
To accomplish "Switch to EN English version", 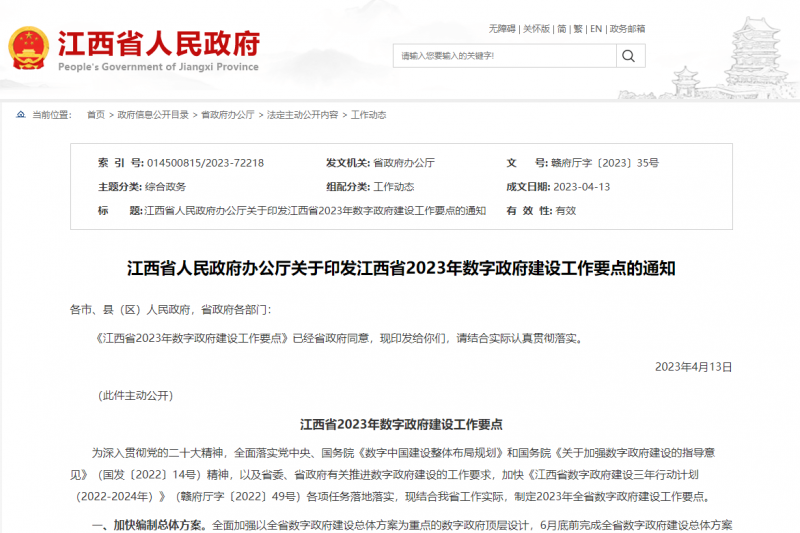I will point(596,29).
